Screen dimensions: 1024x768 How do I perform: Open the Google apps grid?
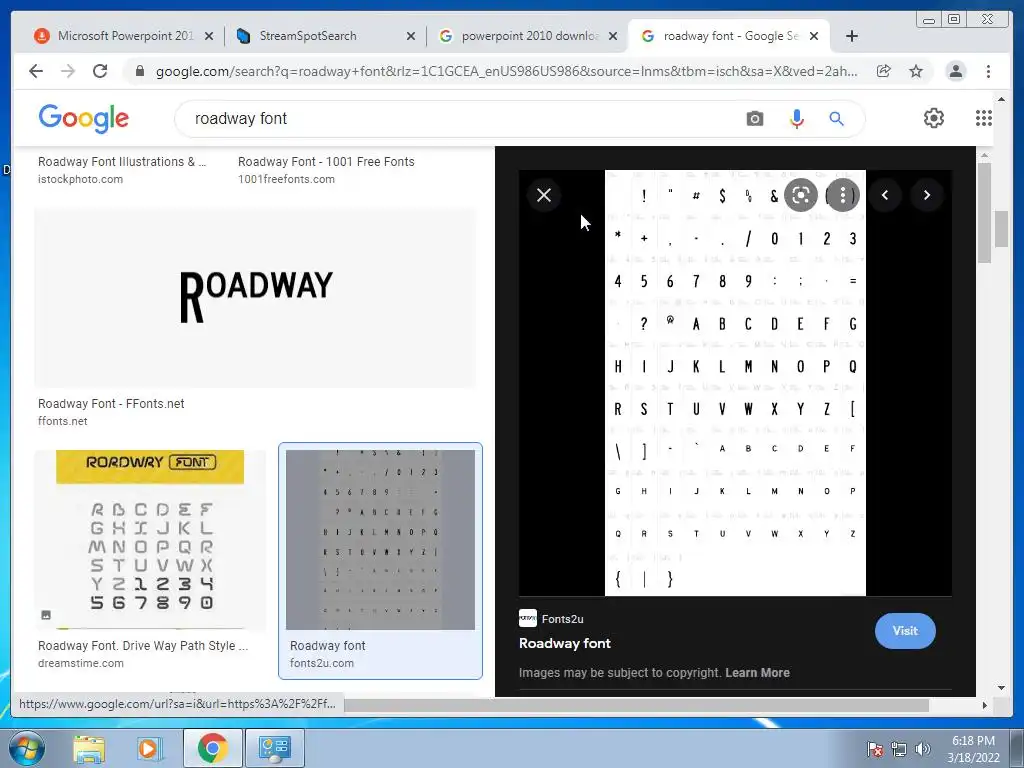[x=984, y=118]
